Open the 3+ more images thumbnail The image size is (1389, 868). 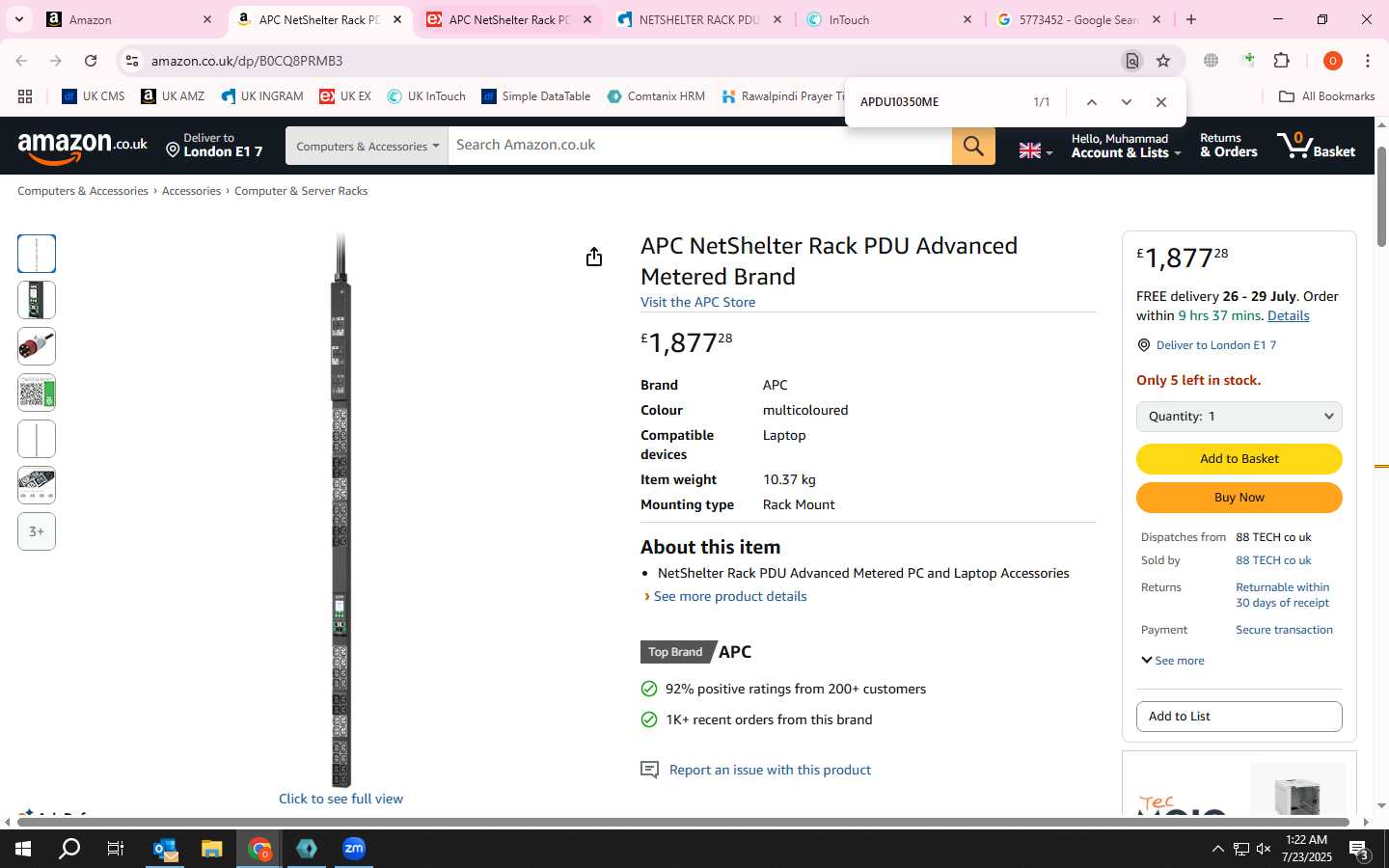(x=37, y=531)
